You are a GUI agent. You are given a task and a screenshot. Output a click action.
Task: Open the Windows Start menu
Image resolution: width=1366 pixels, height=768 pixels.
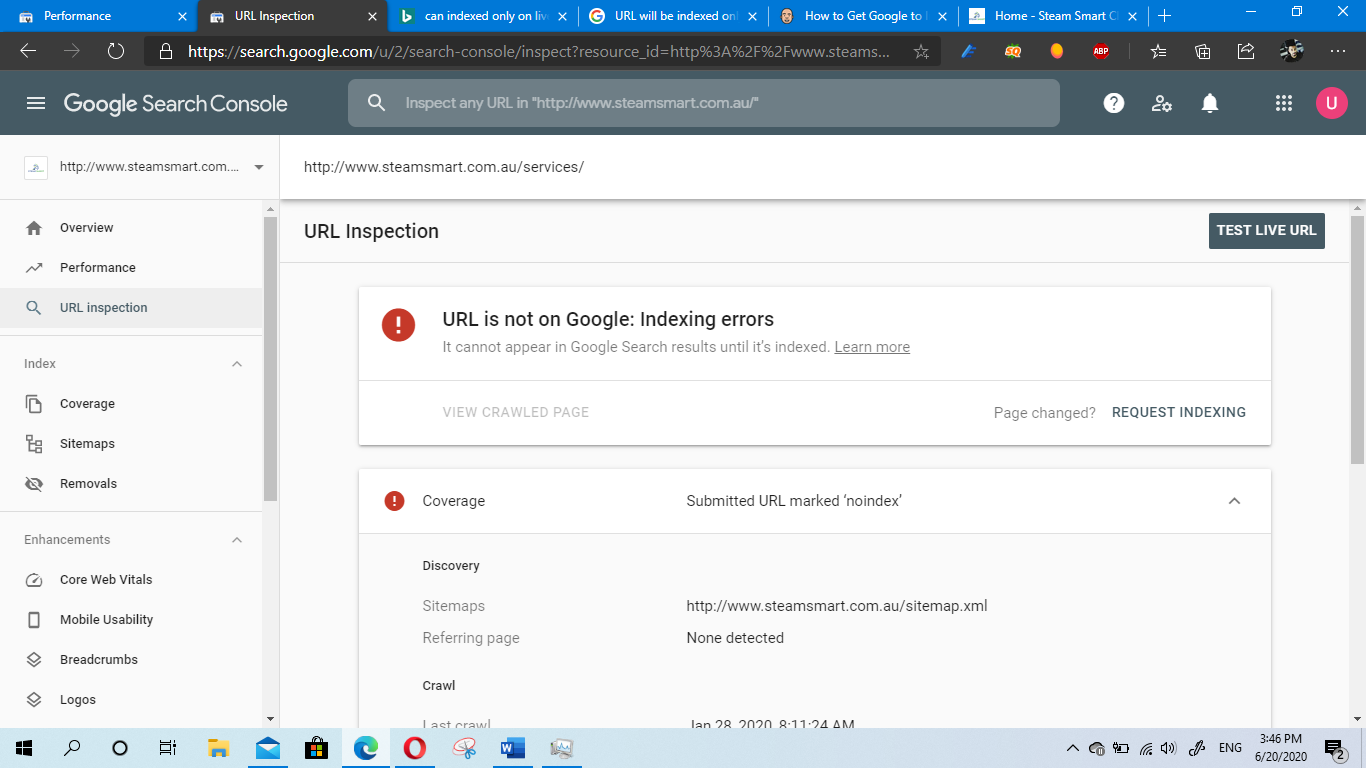tap(24, 748)
